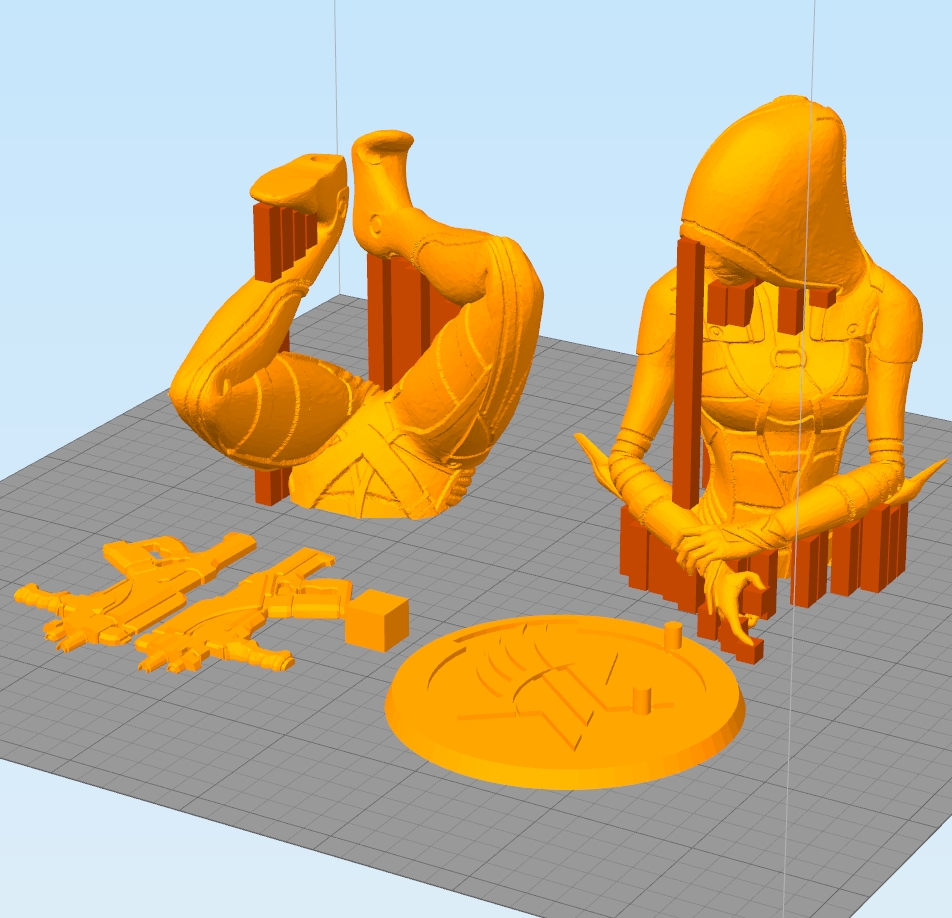Select the round emblem base disc
The image size is (952, 918).
[565, 704]
